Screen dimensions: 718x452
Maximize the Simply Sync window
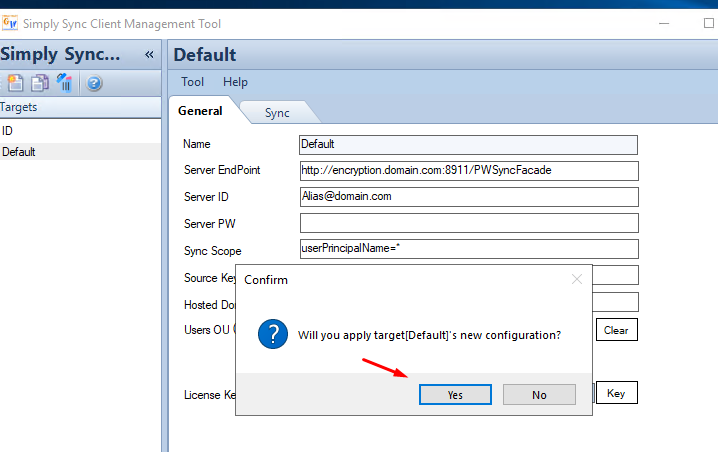point(709,23)
